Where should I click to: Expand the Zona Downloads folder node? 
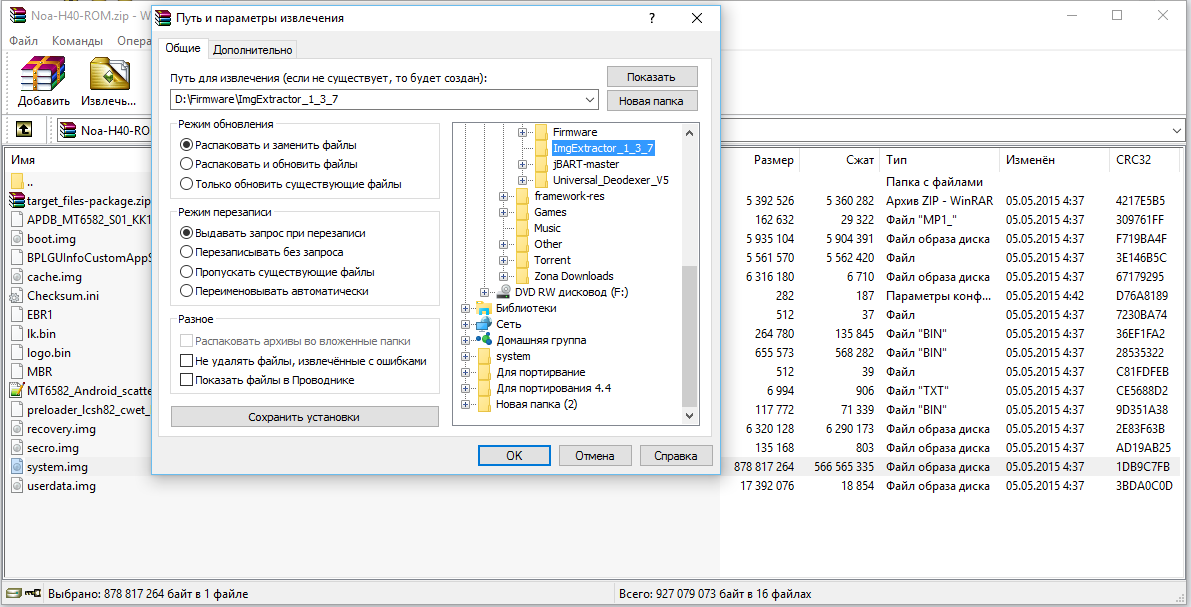pyautogui.click(x=504, y=277)
